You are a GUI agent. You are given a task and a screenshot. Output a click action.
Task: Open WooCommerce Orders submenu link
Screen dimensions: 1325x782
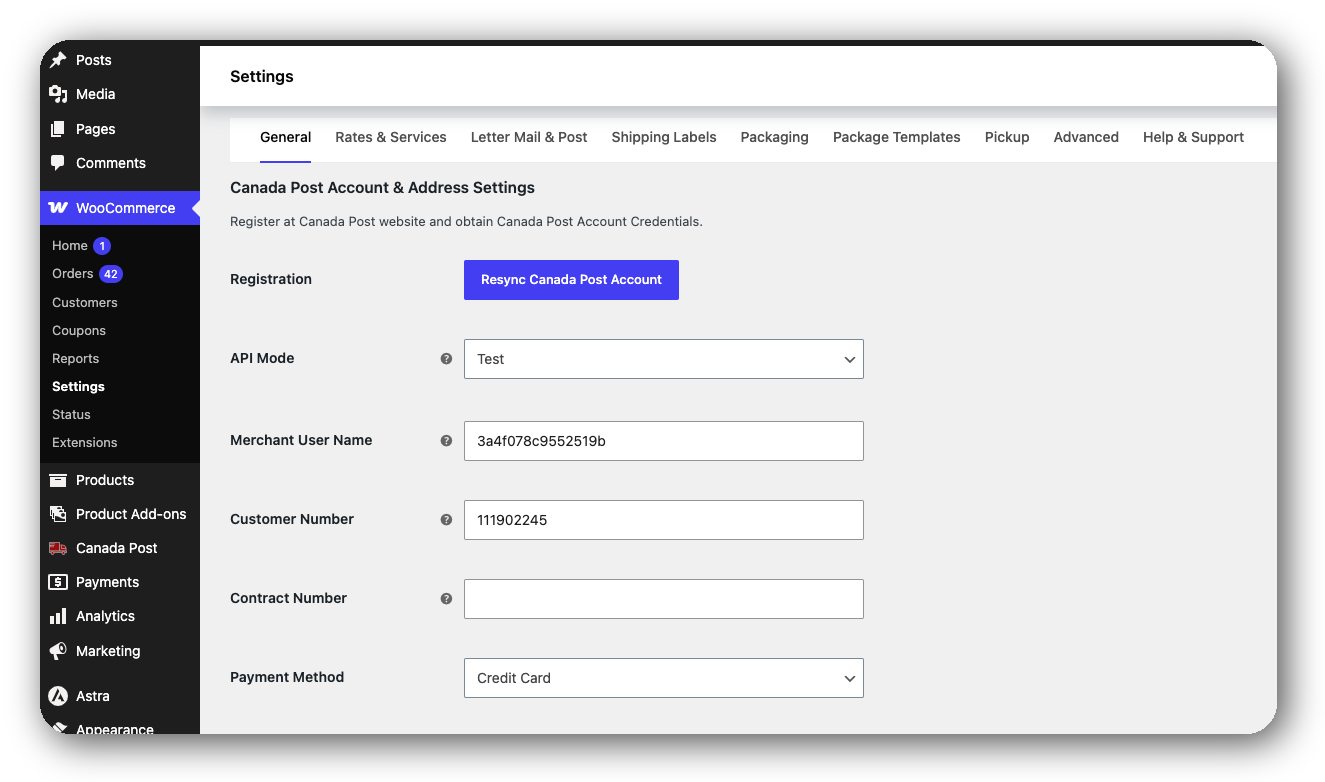(x=73, y=274)
